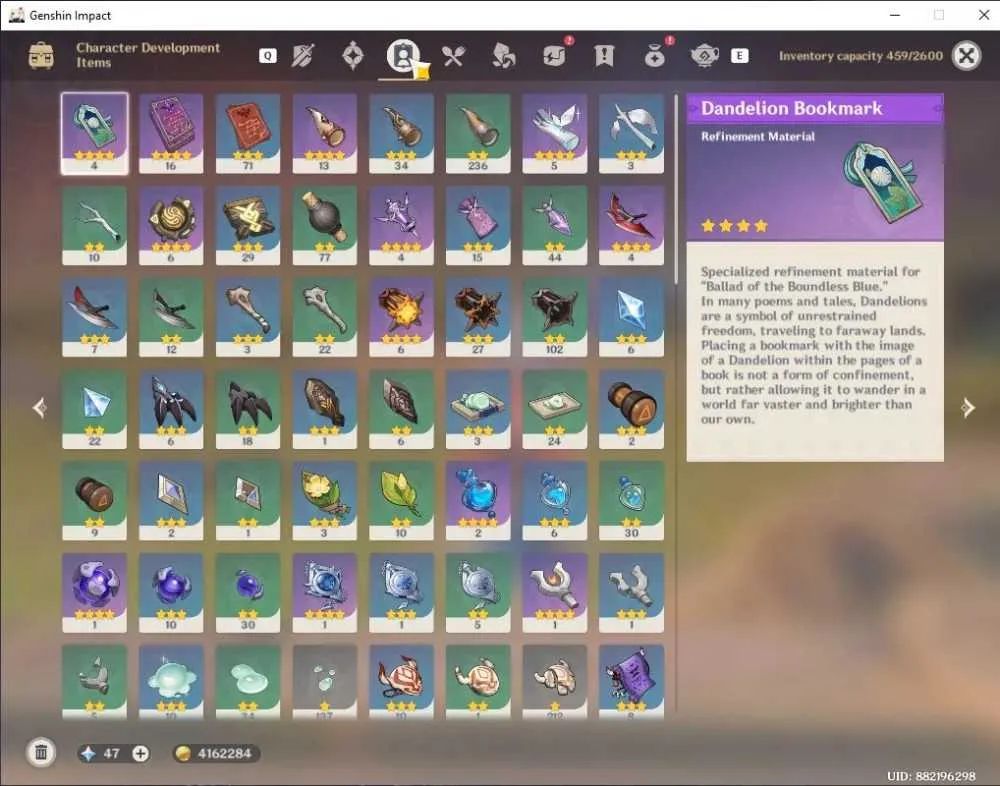Viewport: 1000px width, 786px height.
Task: Open the Weapons inventory tab
Action: coord(302,56)
